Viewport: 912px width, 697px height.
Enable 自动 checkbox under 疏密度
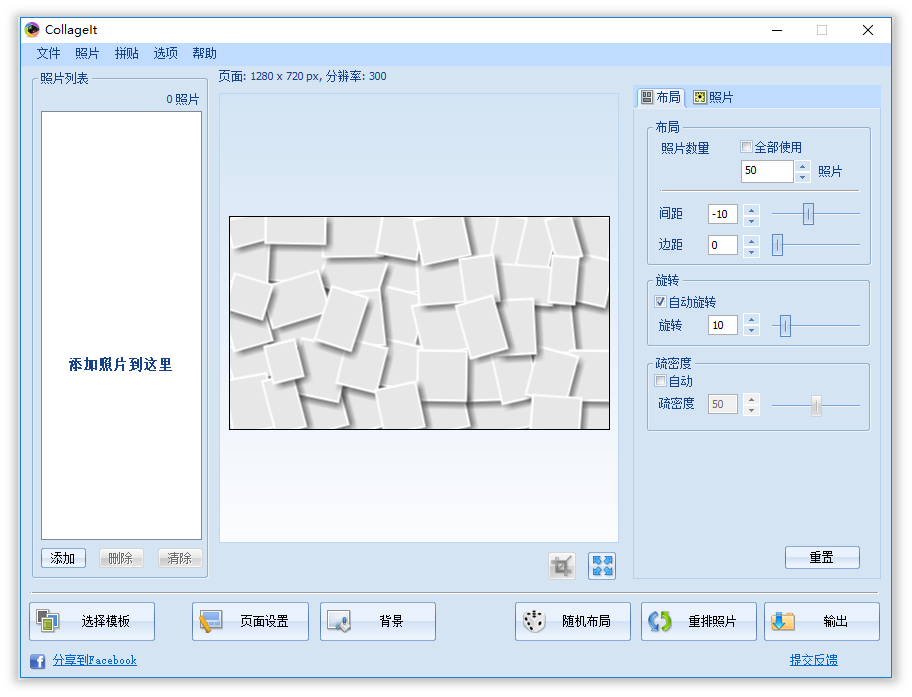click(660, 381)
